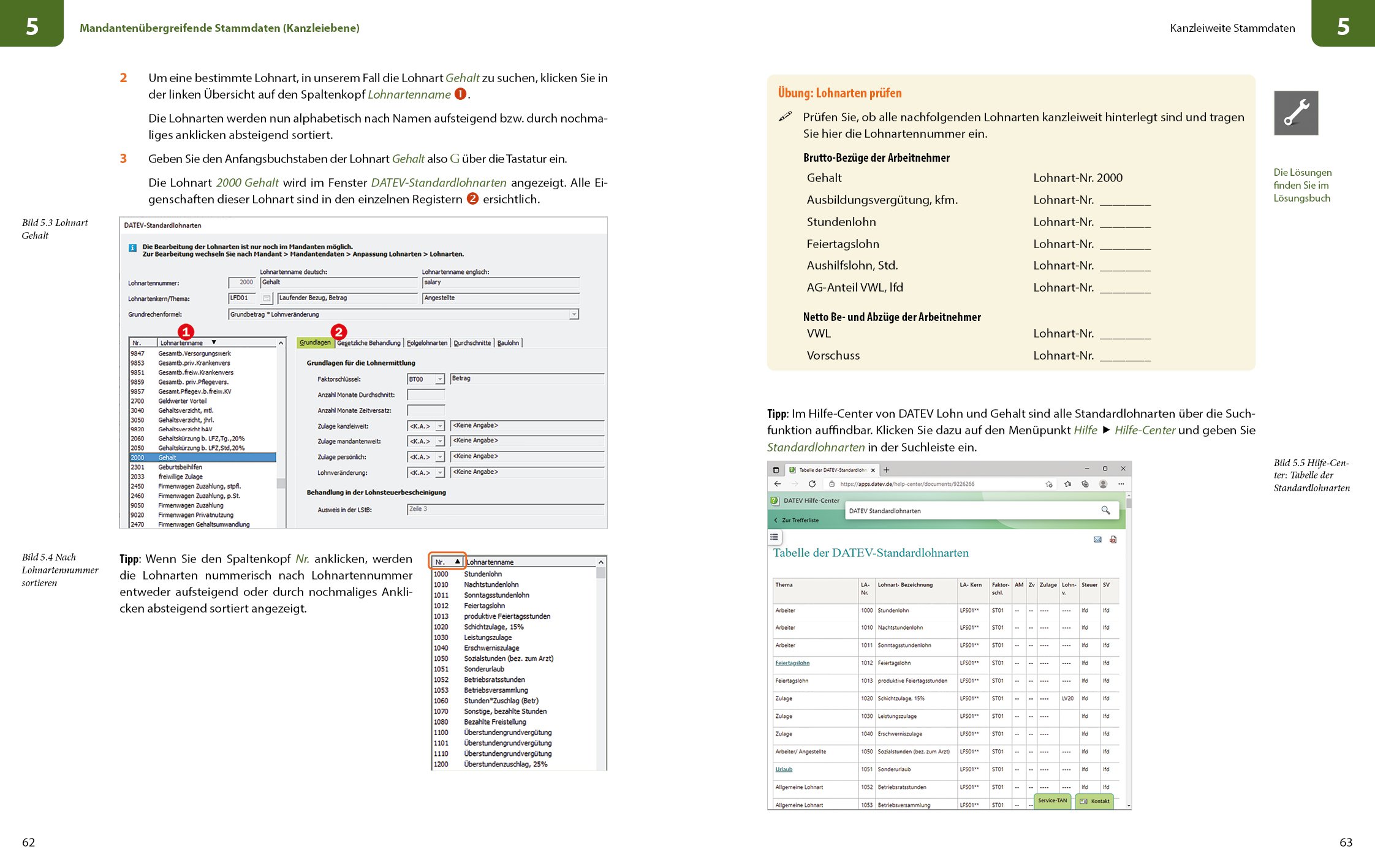Switch to the Gesetzliche Behandlung tab
Image resolution: width=1375 pixels, height=868 pixels.
click(x=368, y=343)
